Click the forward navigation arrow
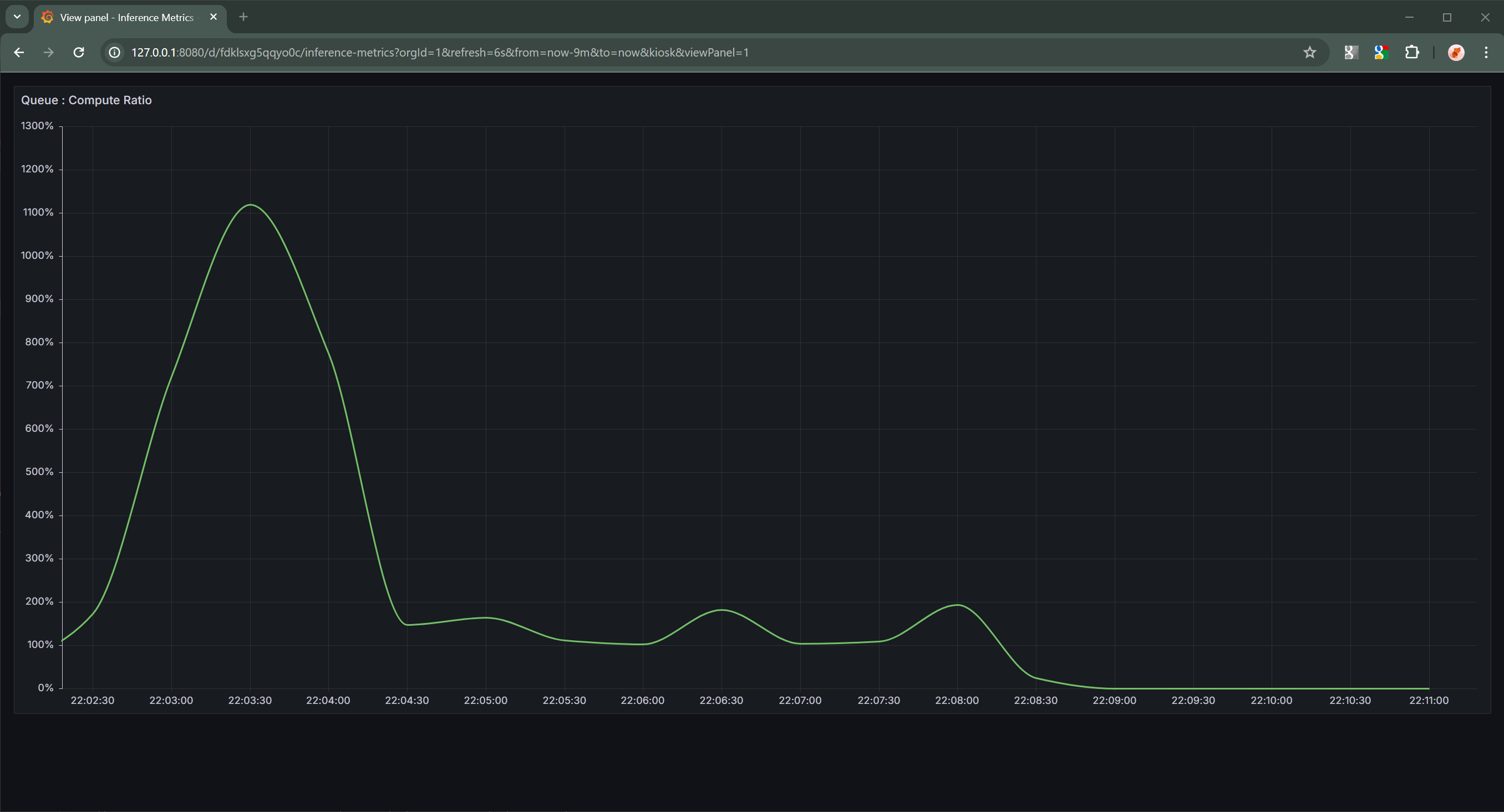 [x=49, y=53]
